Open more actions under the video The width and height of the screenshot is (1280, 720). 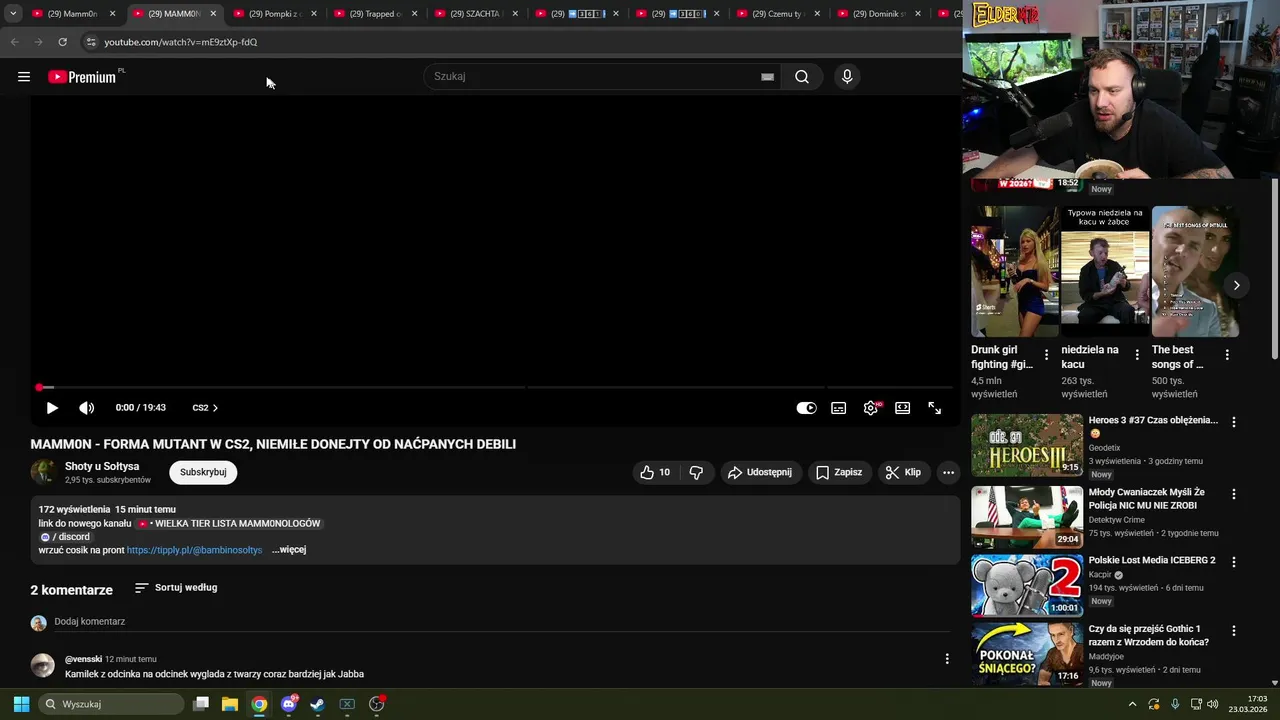click(x=948, y=472)
